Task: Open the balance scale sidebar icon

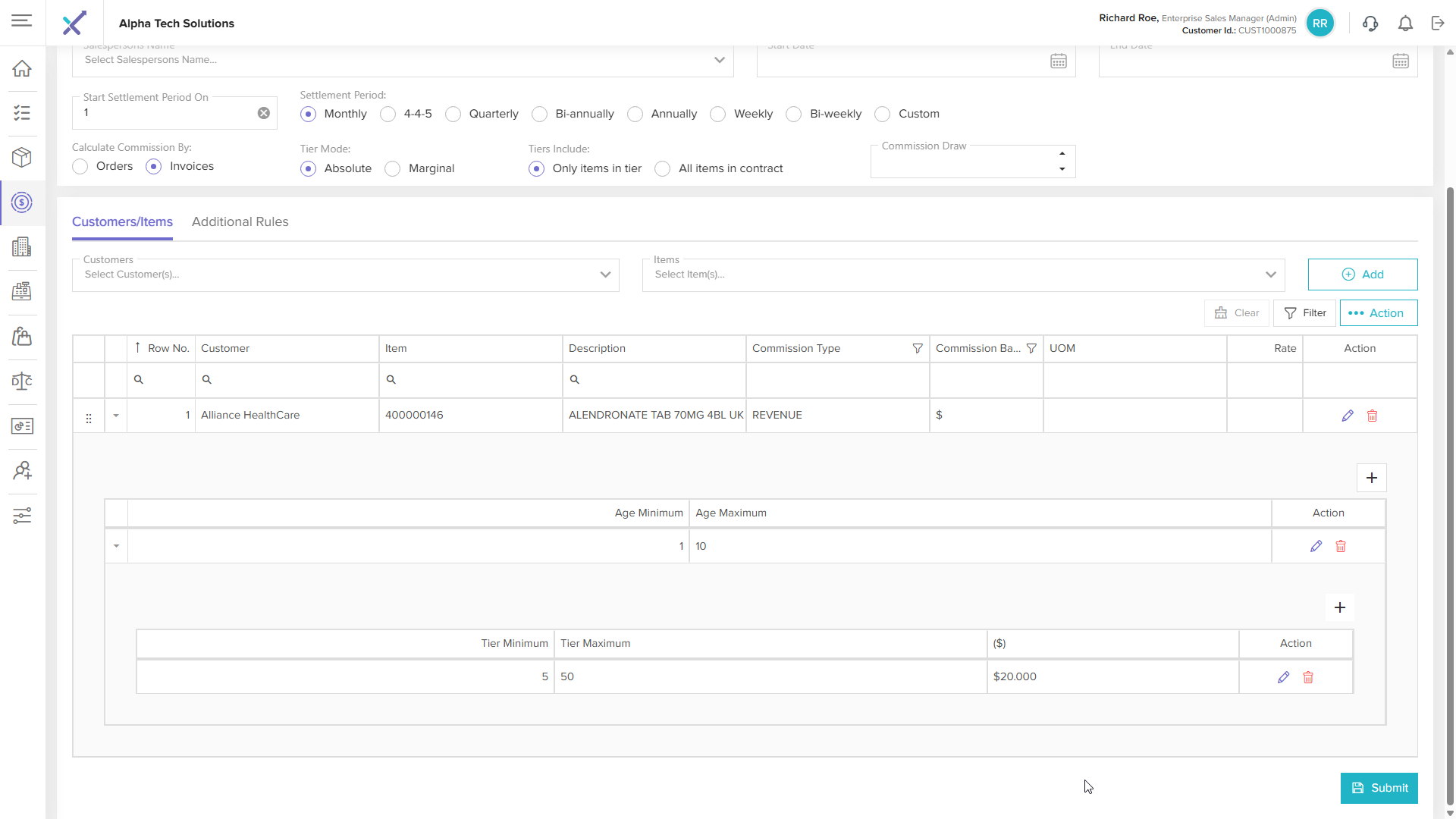Action: coord(22,381)
